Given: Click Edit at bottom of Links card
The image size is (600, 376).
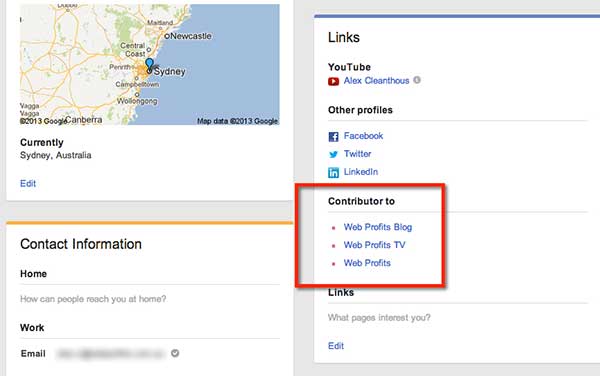Looking at the screenshot, I should [x=336, y=346].
